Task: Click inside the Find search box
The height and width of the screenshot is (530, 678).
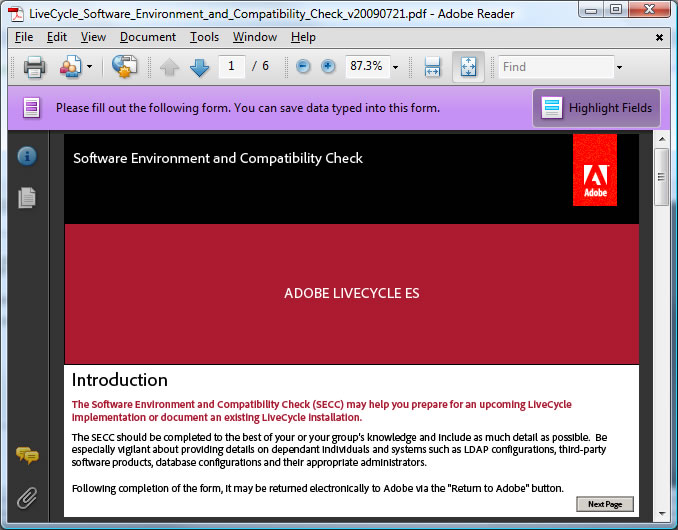Action: tap(556, 67)
